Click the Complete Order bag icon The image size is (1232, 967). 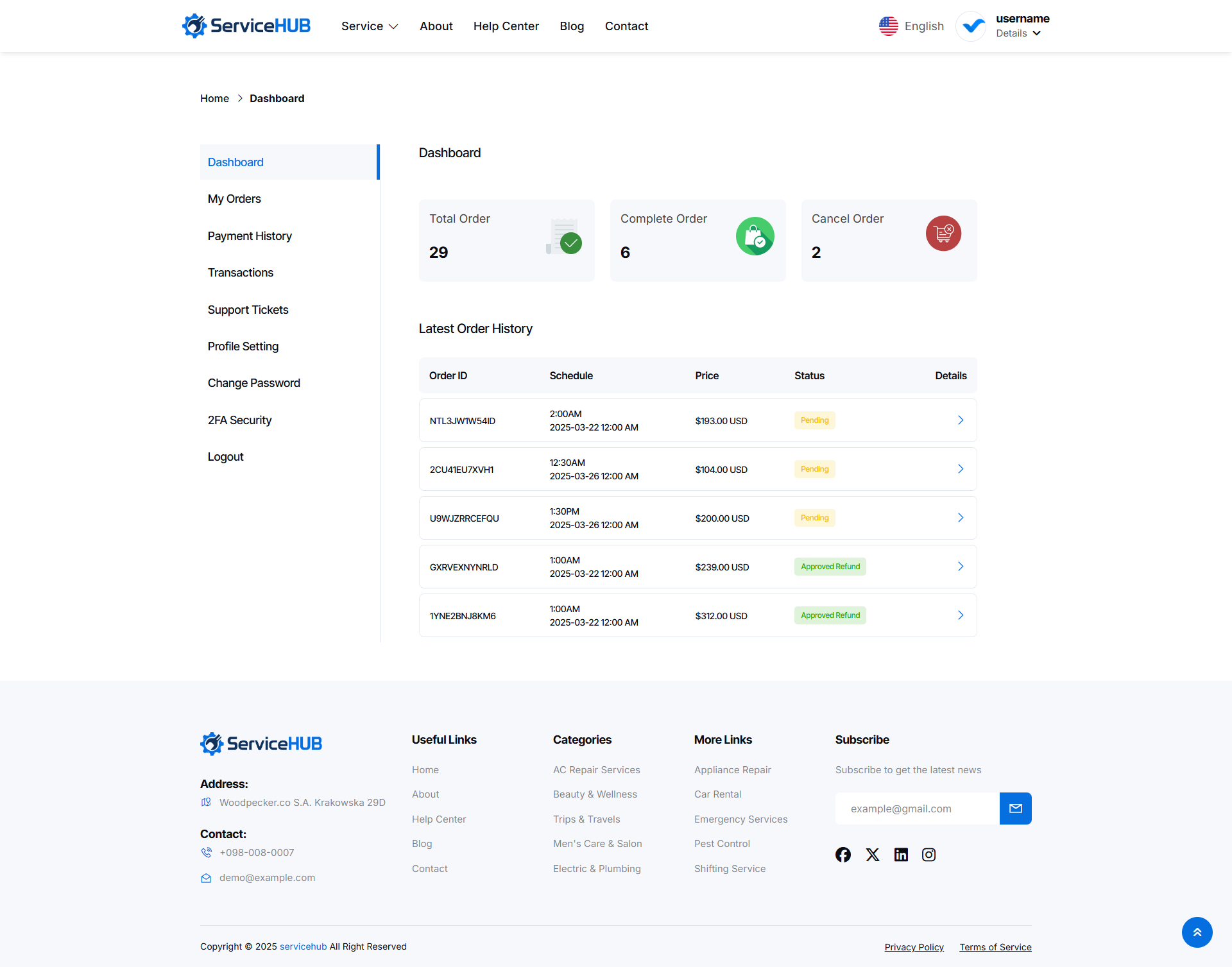point(755,236)
